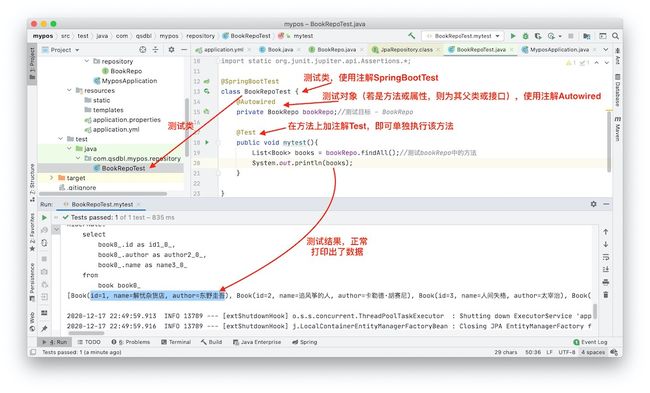Open Project panel settings gear
The width and height of the screenshot is (650, 393).
coord(171,50)
